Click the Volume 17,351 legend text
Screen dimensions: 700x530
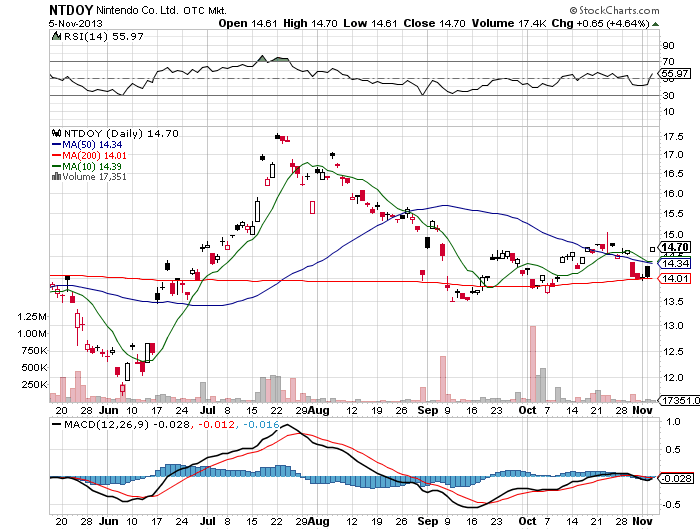click(94, 176)
